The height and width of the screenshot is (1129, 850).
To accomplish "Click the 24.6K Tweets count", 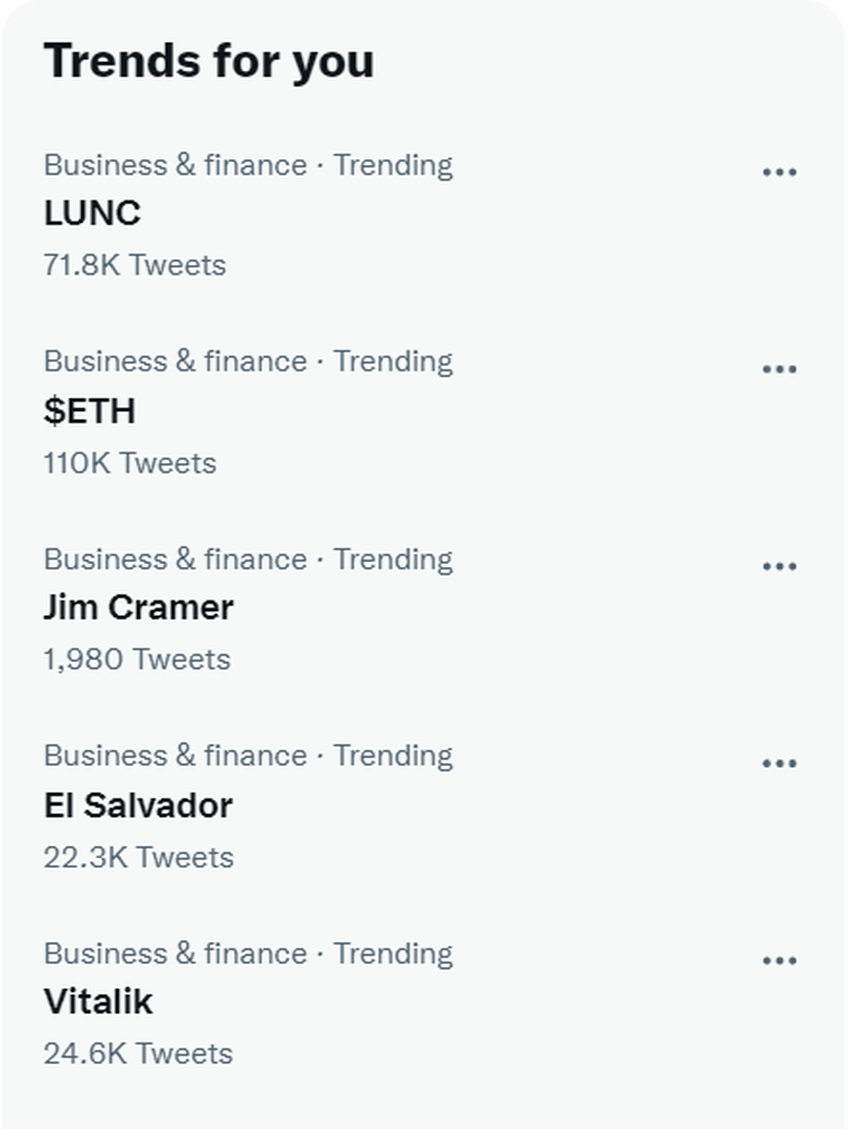I will (x=138, y=1053).
